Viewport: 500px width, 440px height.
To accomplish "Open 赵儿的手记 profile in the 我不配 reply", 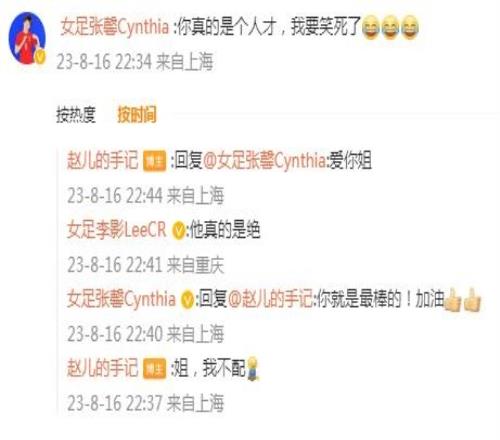I will [103, 368].
